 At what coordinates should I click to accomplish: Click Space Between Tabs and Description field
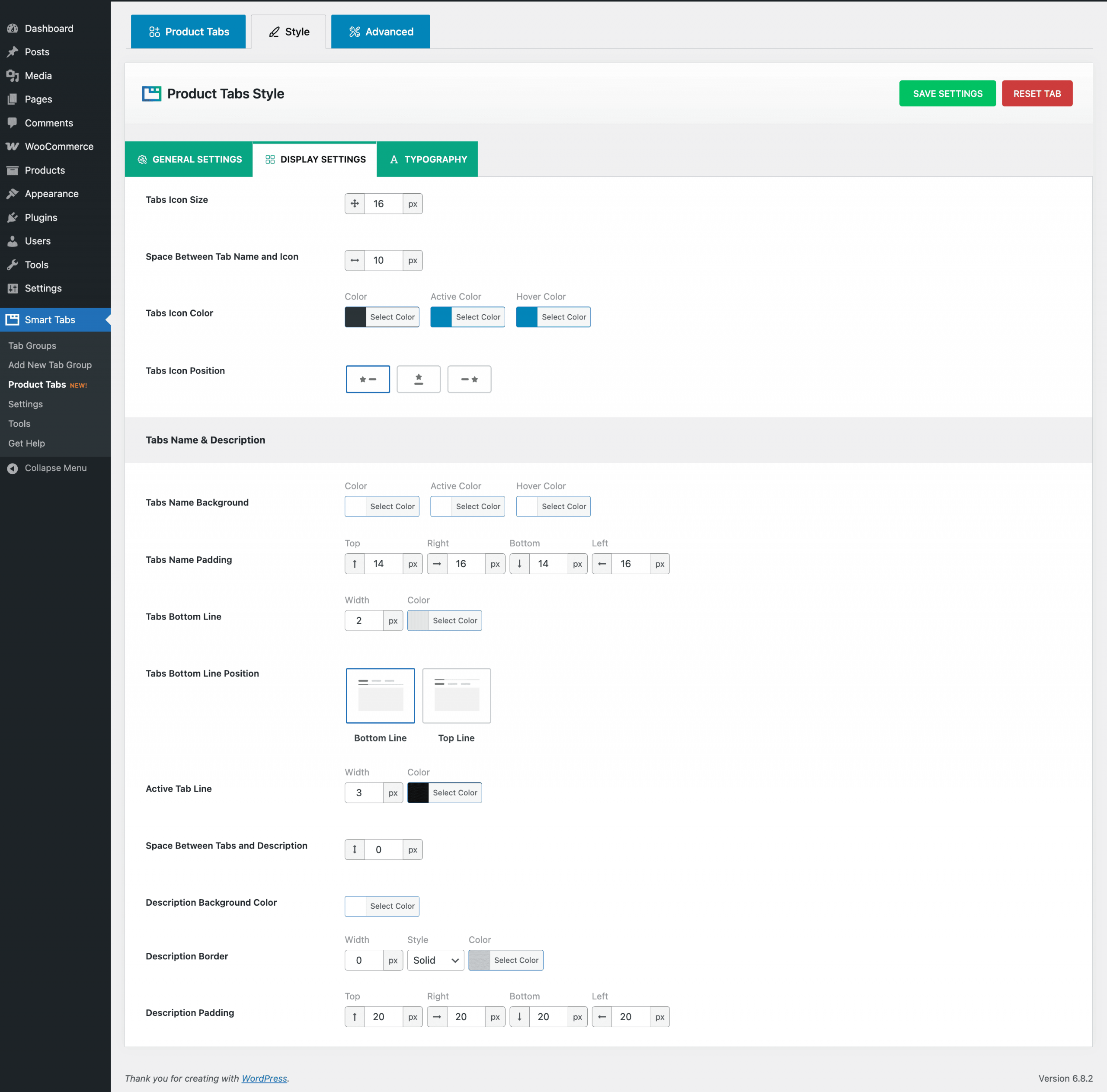(x=383, y=849)
